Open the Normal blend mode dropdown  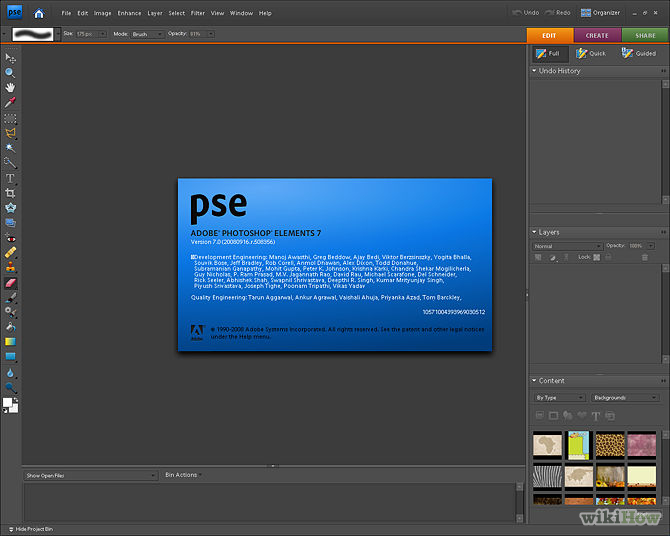(x=567, y=246)
